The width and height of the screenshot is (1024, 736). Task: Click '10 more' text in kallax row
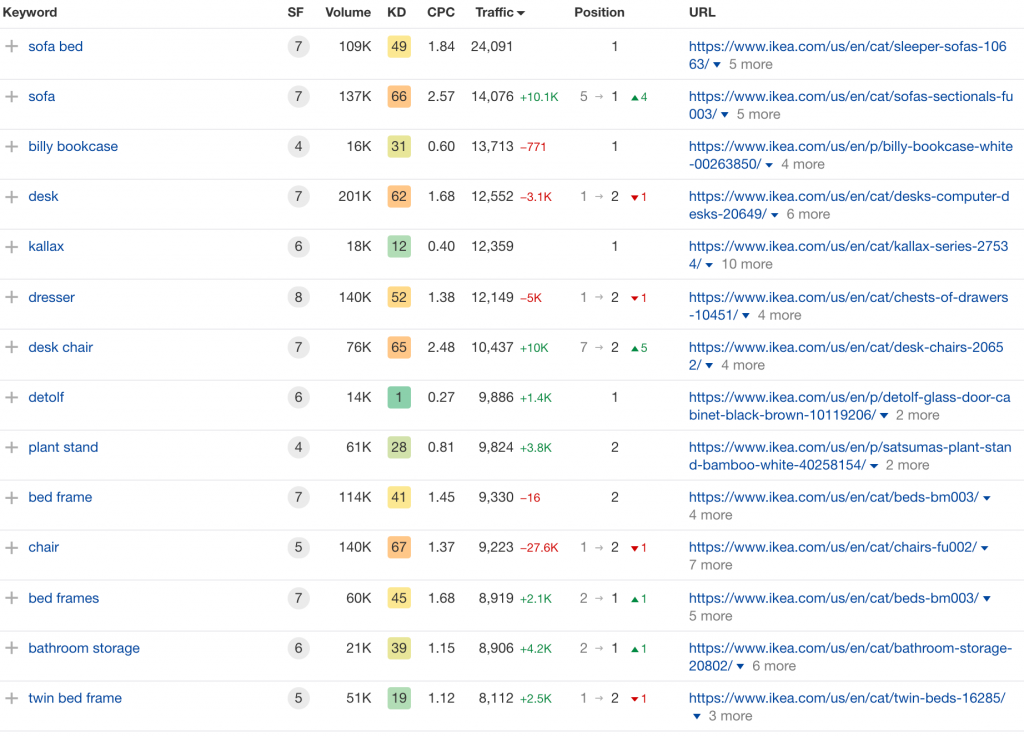746,264
